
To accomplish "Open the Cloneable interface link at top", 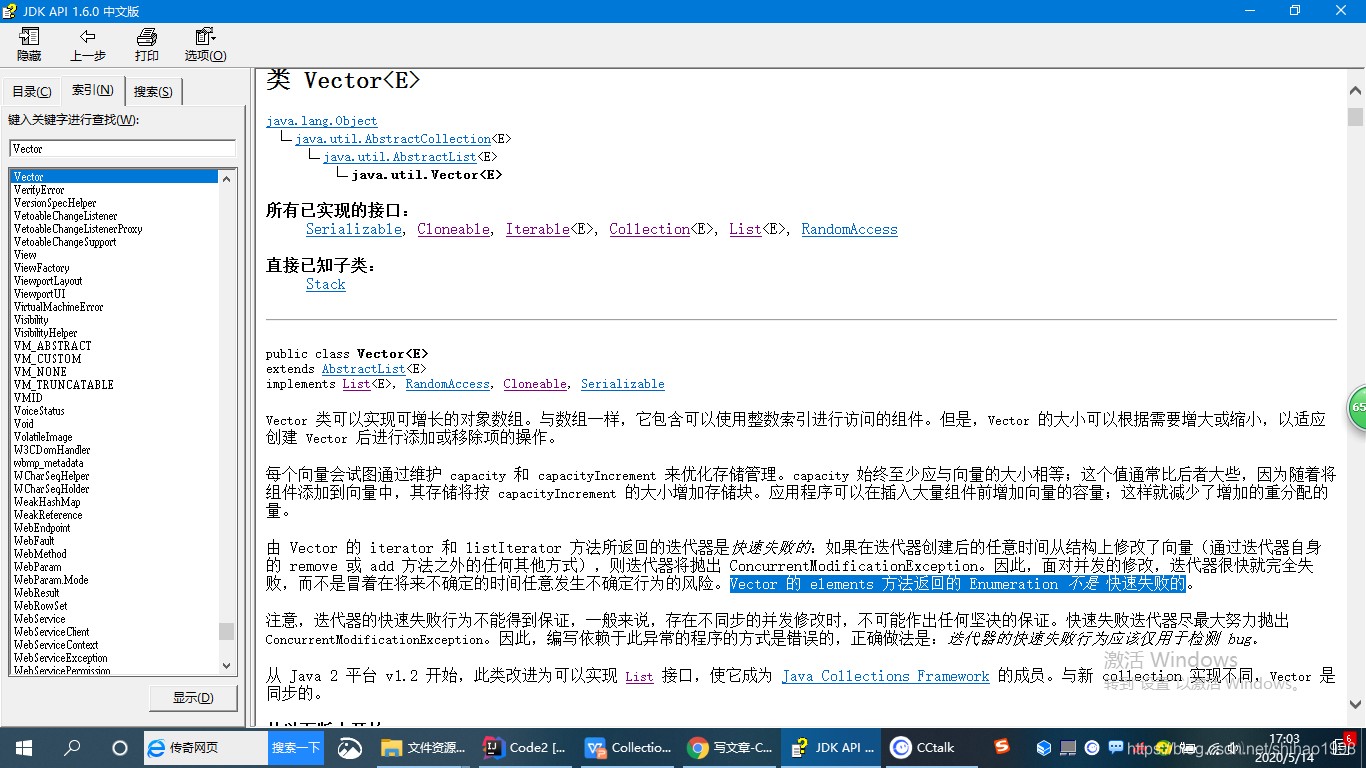I will tap(454, 229).
